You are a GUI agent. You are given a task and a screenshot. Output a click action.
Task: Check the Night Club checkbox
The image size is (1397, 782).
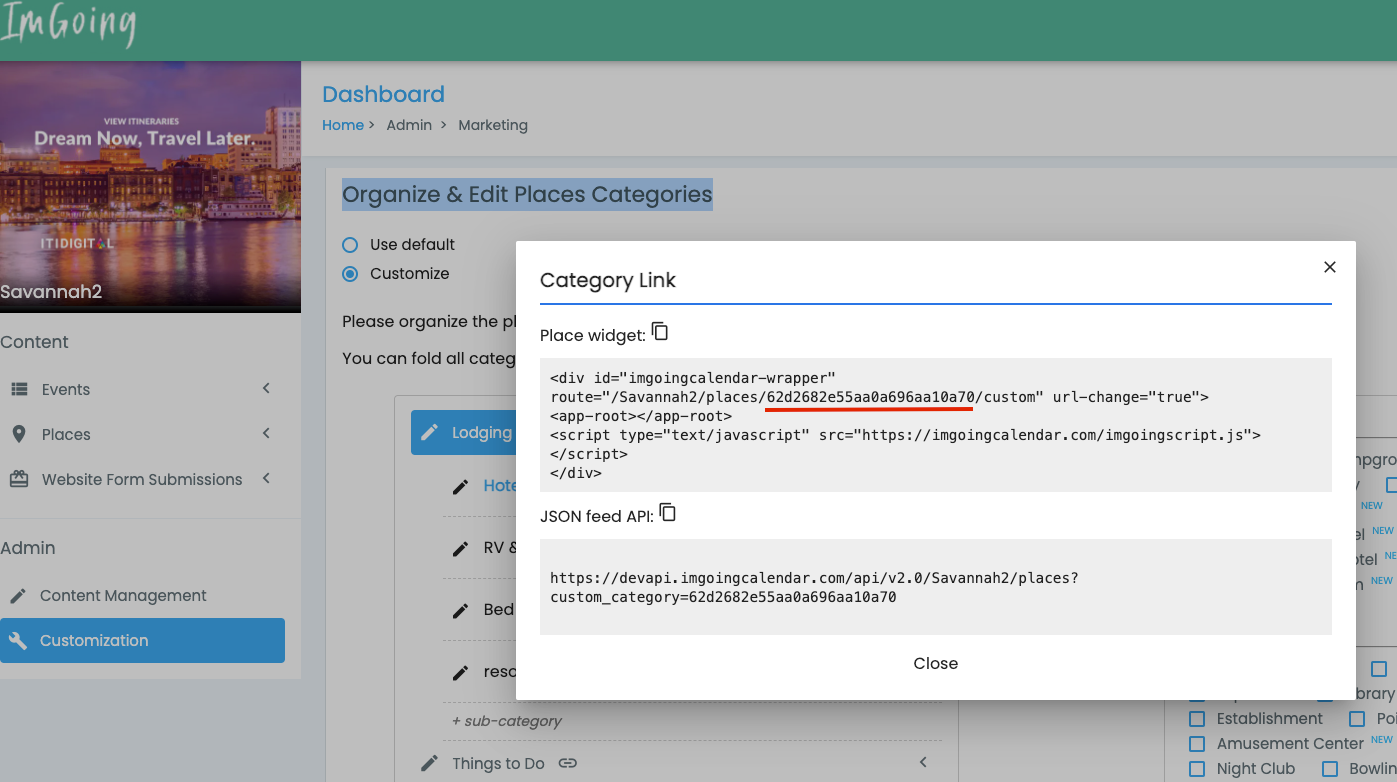pos(1197,769)
